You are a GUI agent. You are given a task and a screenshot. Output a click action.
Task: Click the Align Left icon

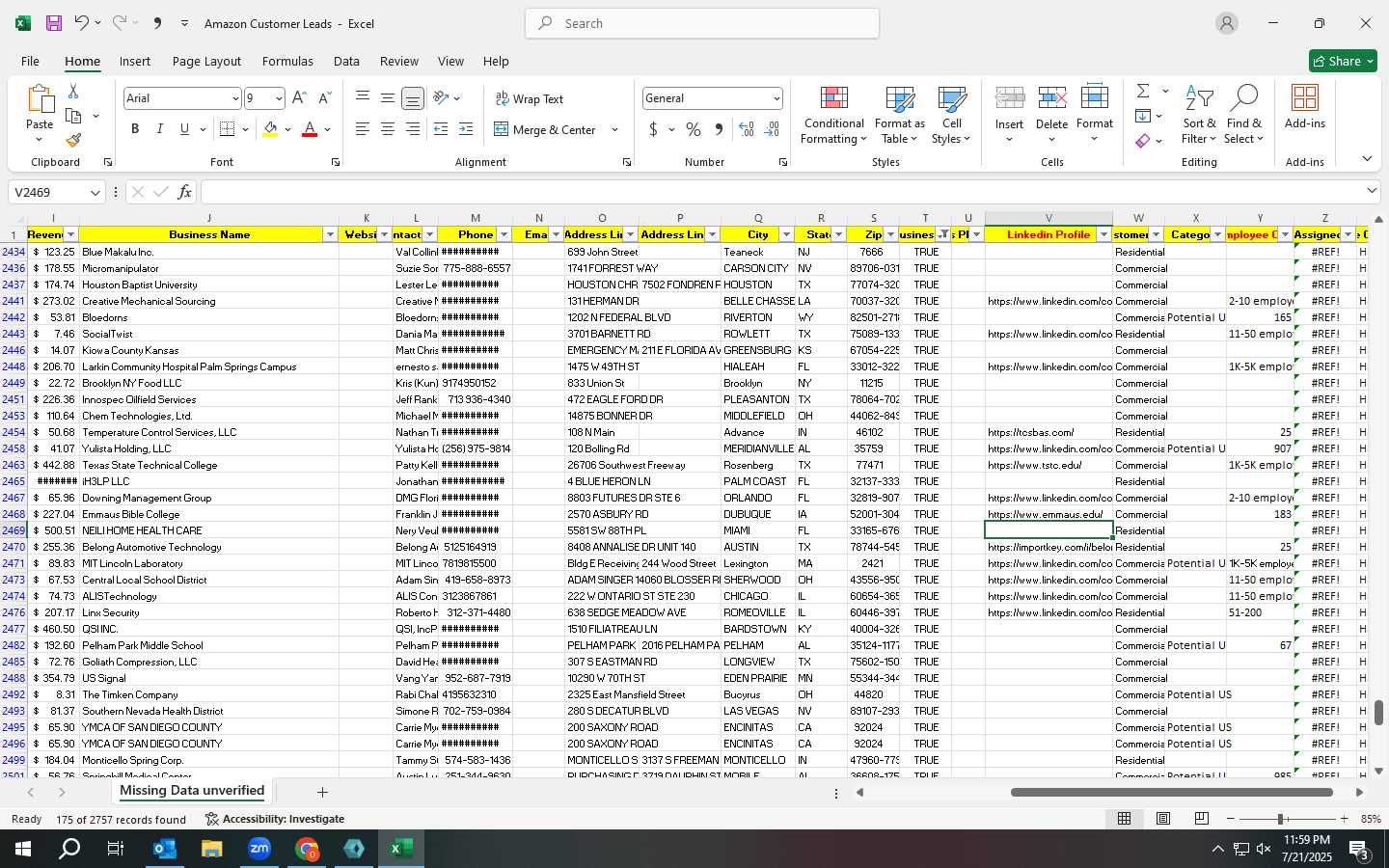pyautogui.click(x=363, y=129)
